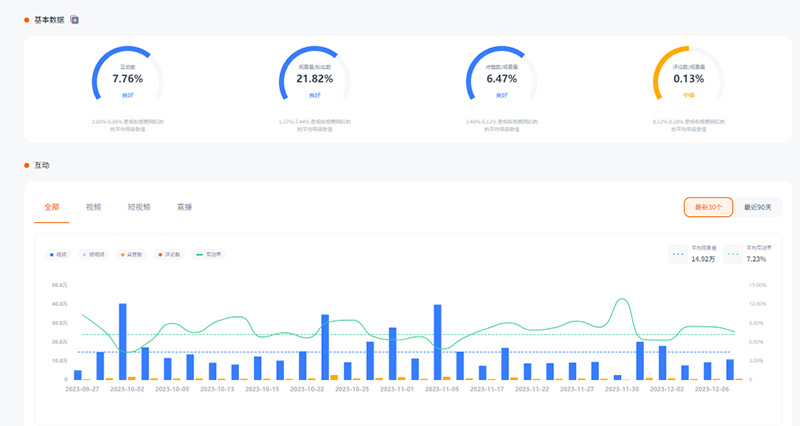Viewport: 800px width, 426px height.
Task: Click the copy icon beside 基本数据
Action: pyautogui.click(x=75, y=20)
